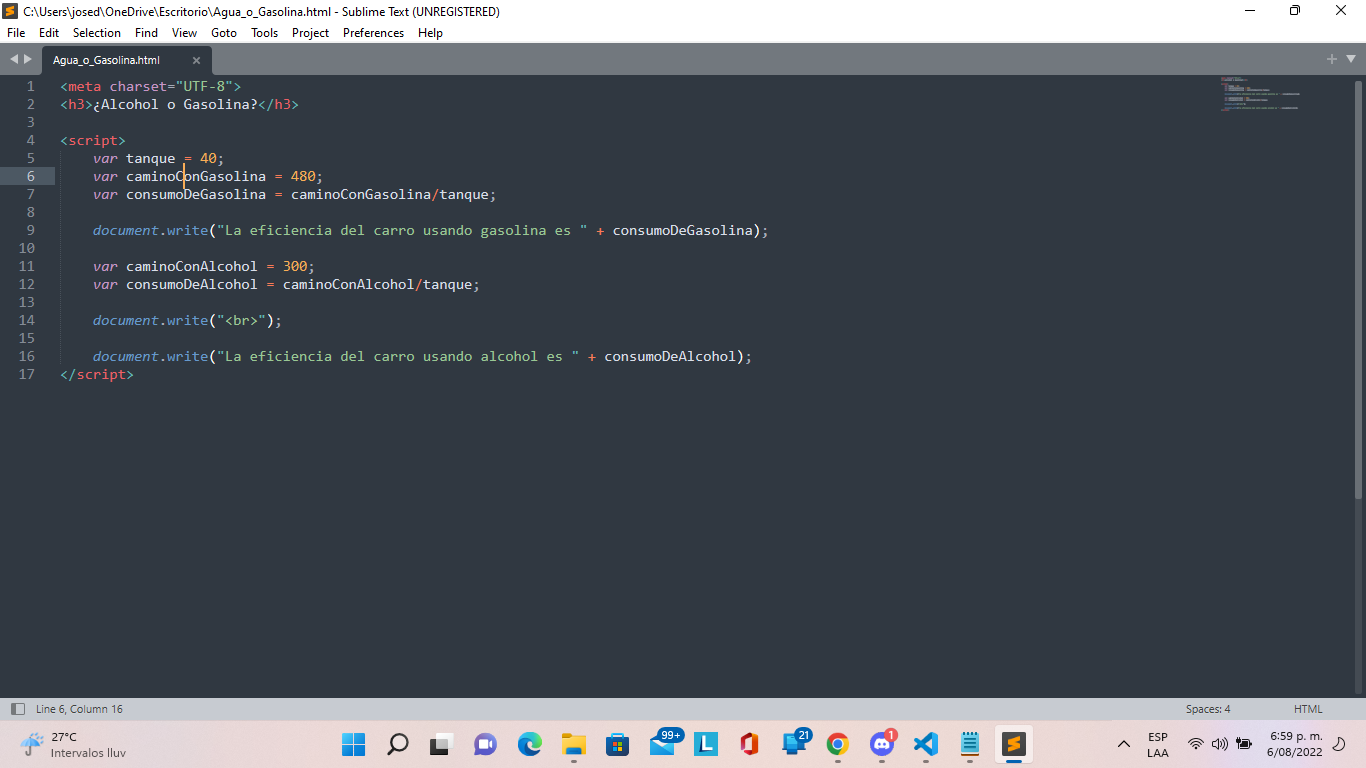Open the Tools menu
The height and width of the screenshot is (768, 1366).
point(265,33)
